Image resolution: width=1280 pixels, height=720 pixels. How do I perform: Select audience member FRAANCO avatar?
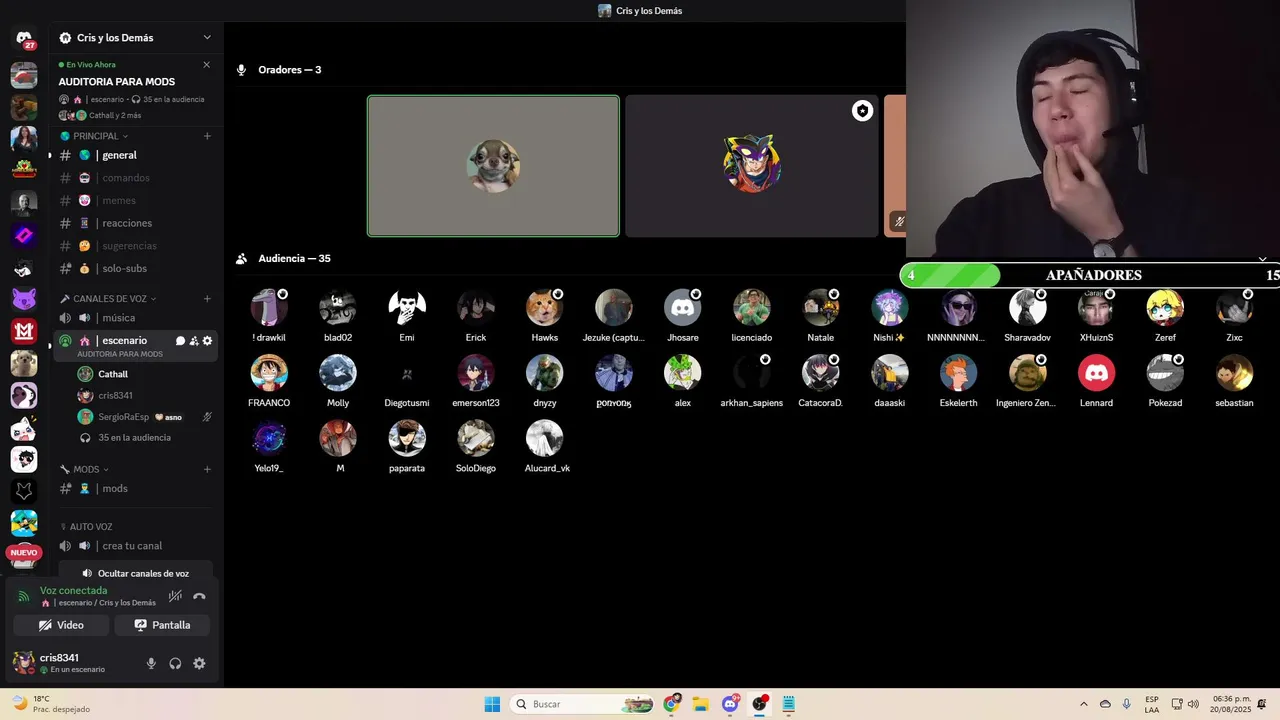(x=269, y=373)
